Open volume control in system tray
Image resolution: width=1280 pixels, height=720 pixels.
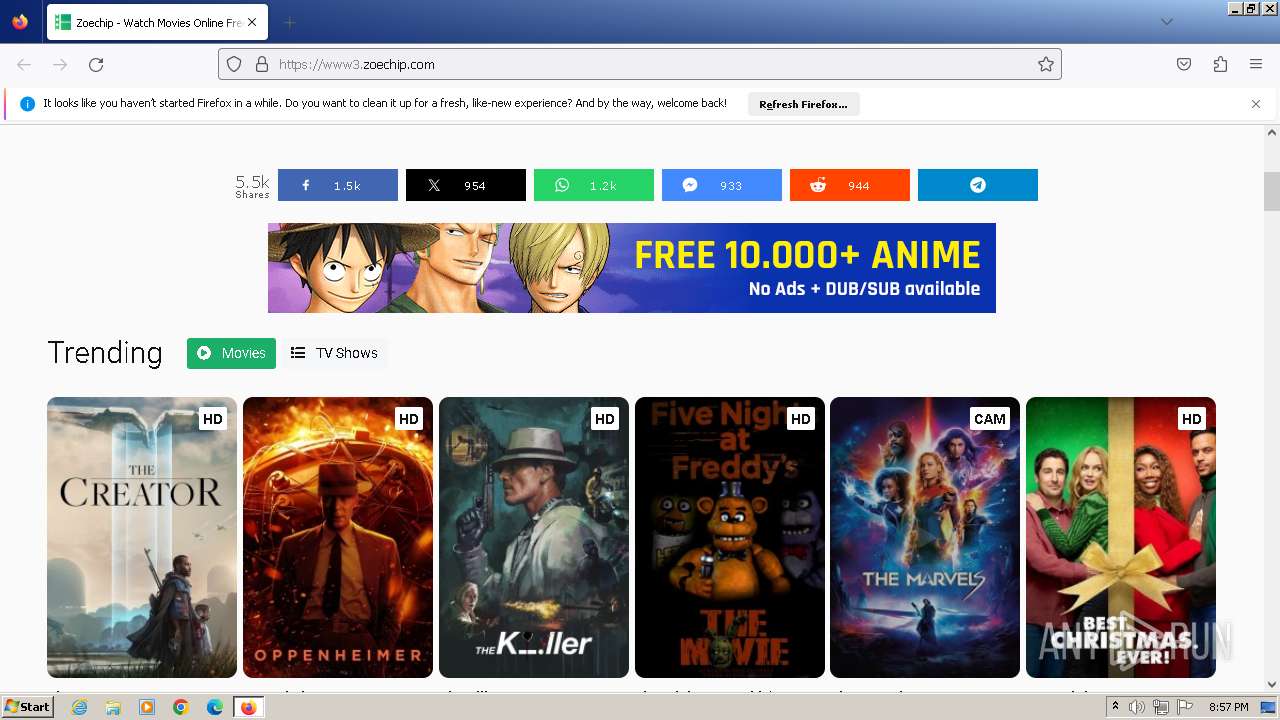tap(1138, 707)
